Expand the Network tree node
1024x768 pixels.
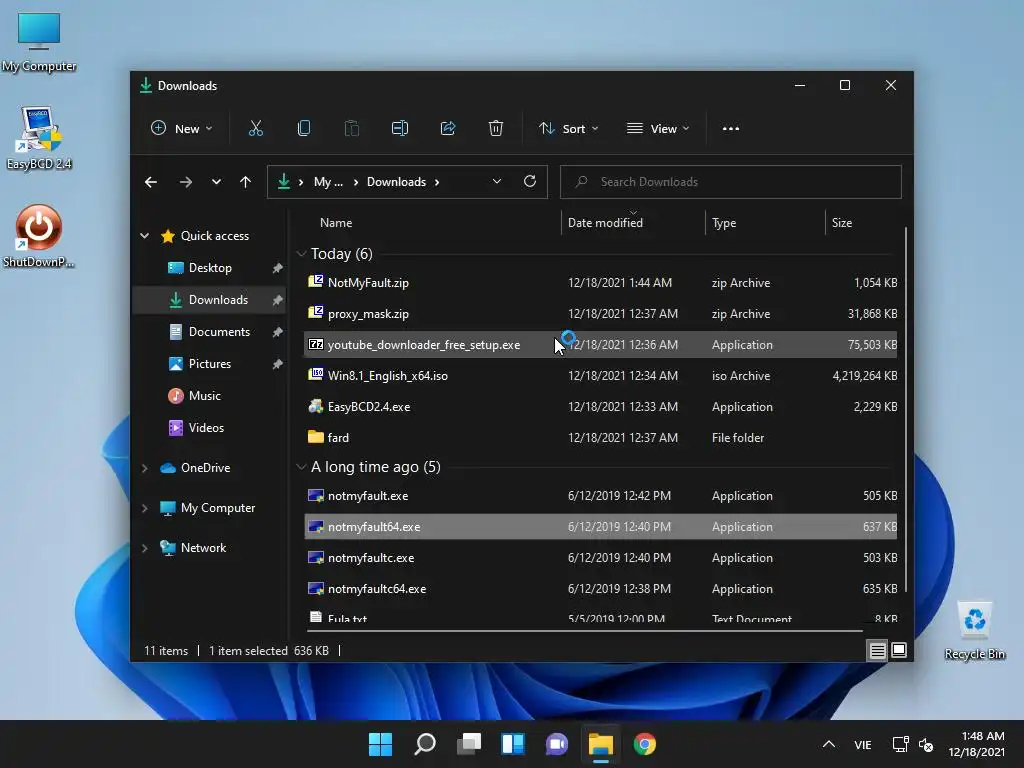point(144,548)
